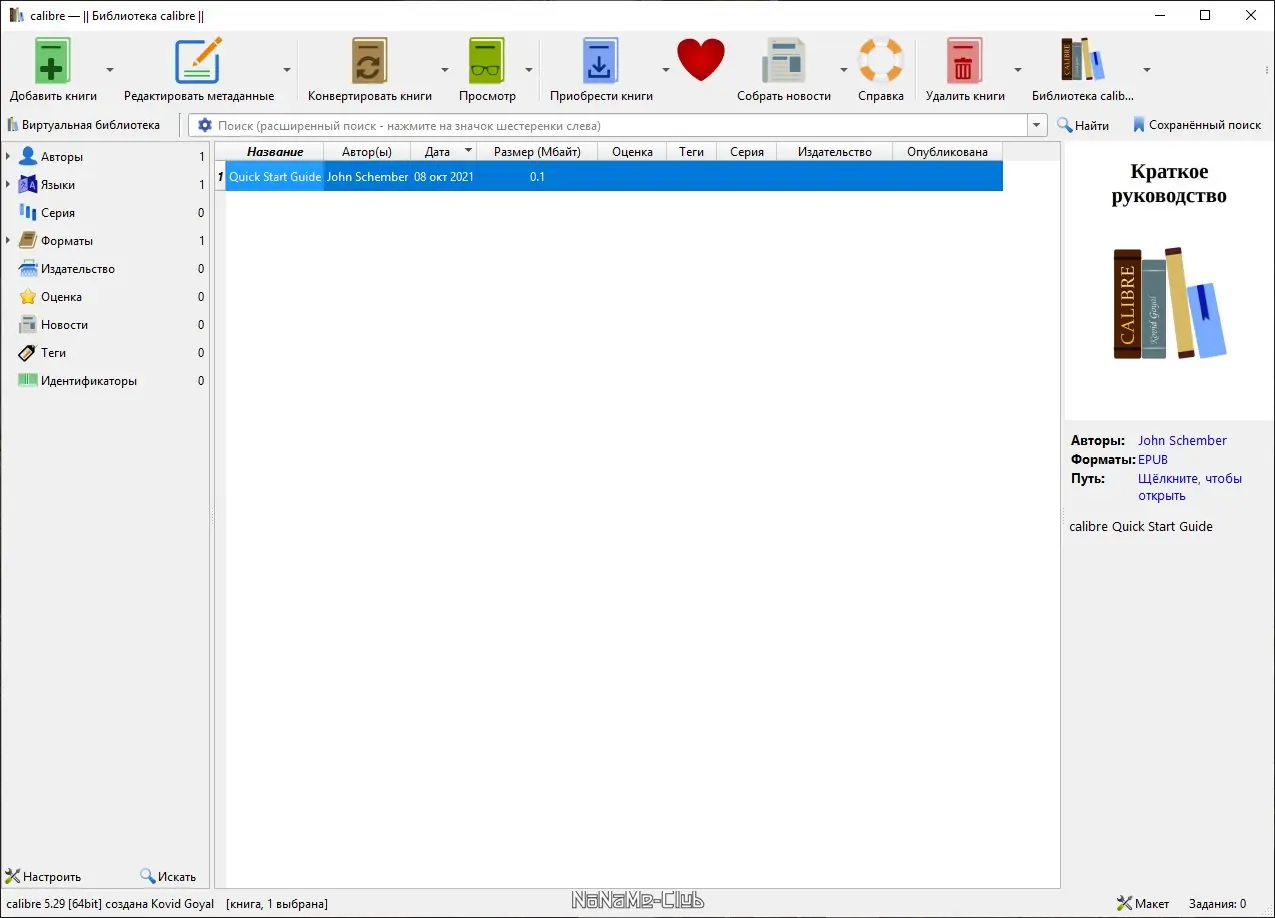
Task: Open the EPUB format link
Action: click(x=1153, y=460)
